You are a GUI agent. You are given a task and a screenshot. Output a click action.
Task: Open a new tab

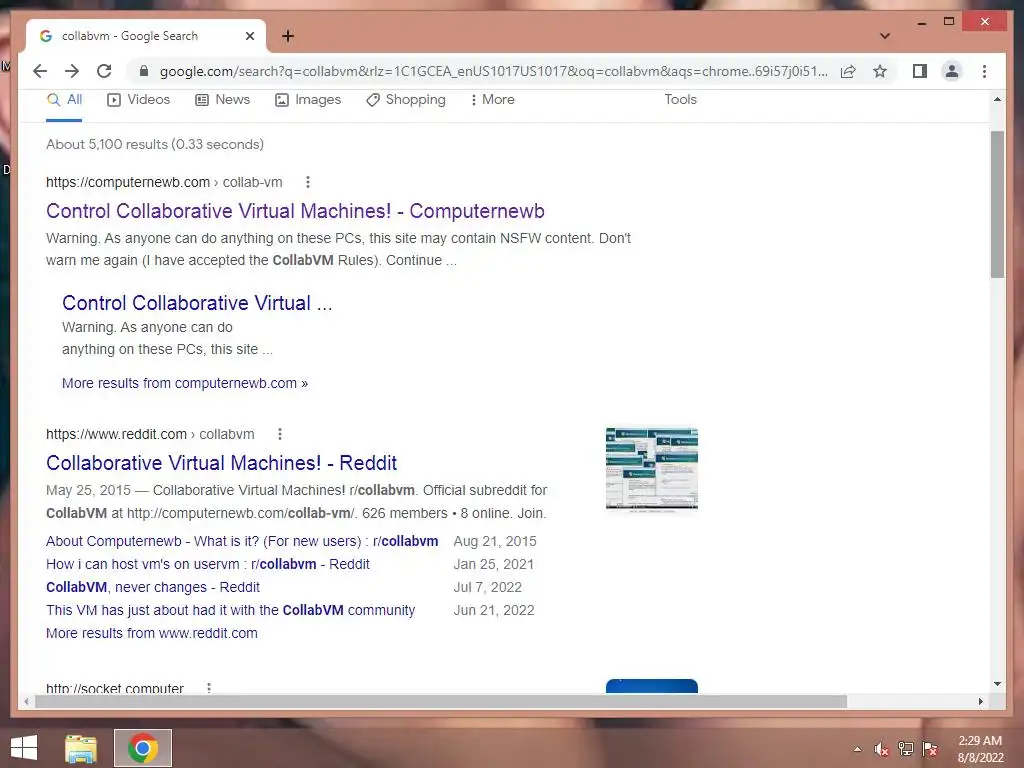(288, 36)
